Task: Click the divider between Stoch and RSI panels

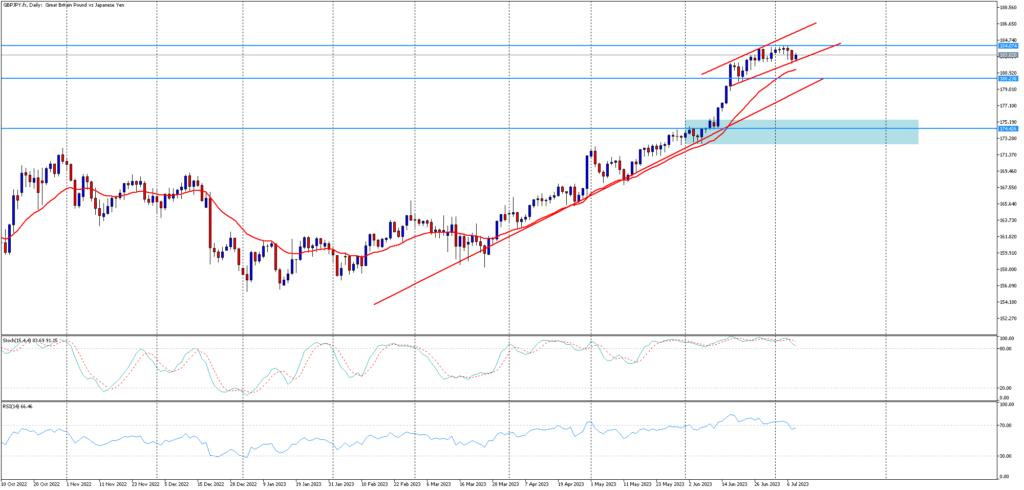Action: [500, 402]
